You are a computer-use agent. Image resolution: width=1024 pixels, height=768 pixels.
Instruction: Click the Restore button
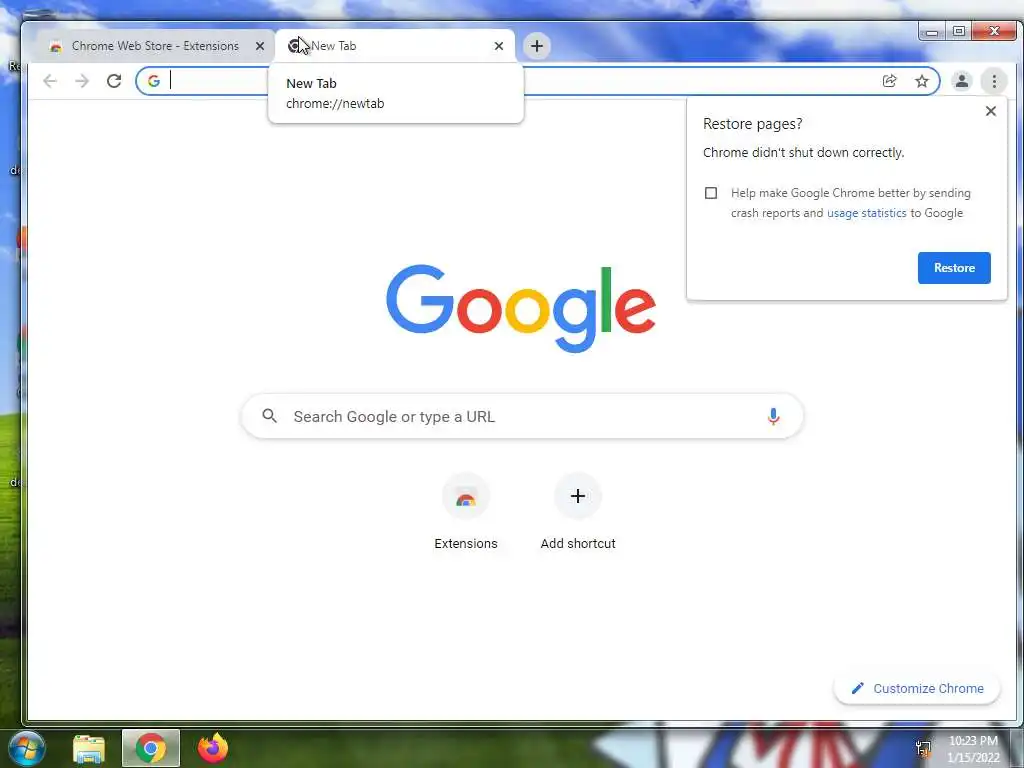pyautogui.click(x=954, y=268)
